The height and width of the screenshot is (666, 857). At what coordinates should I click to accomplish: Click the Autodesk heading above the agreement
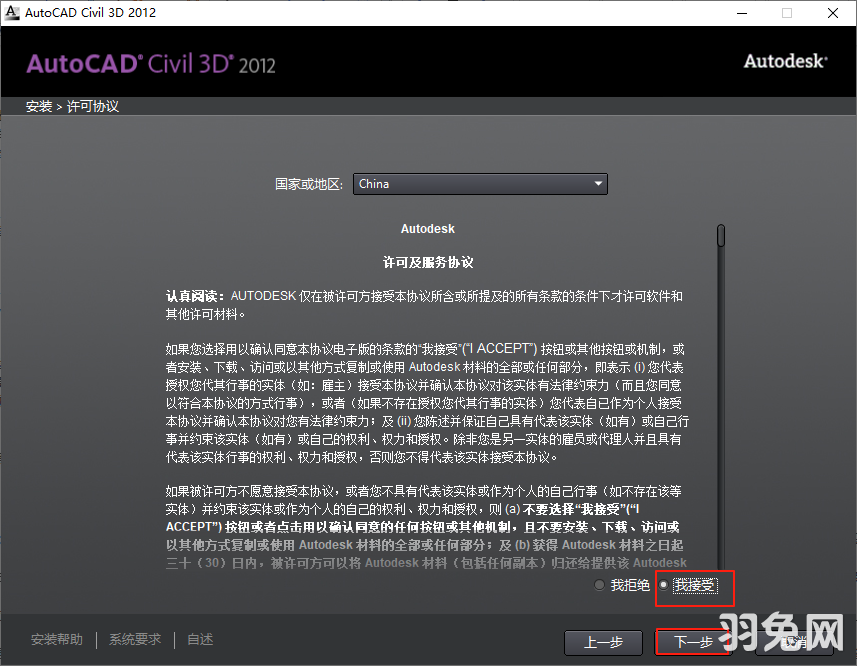428,229
